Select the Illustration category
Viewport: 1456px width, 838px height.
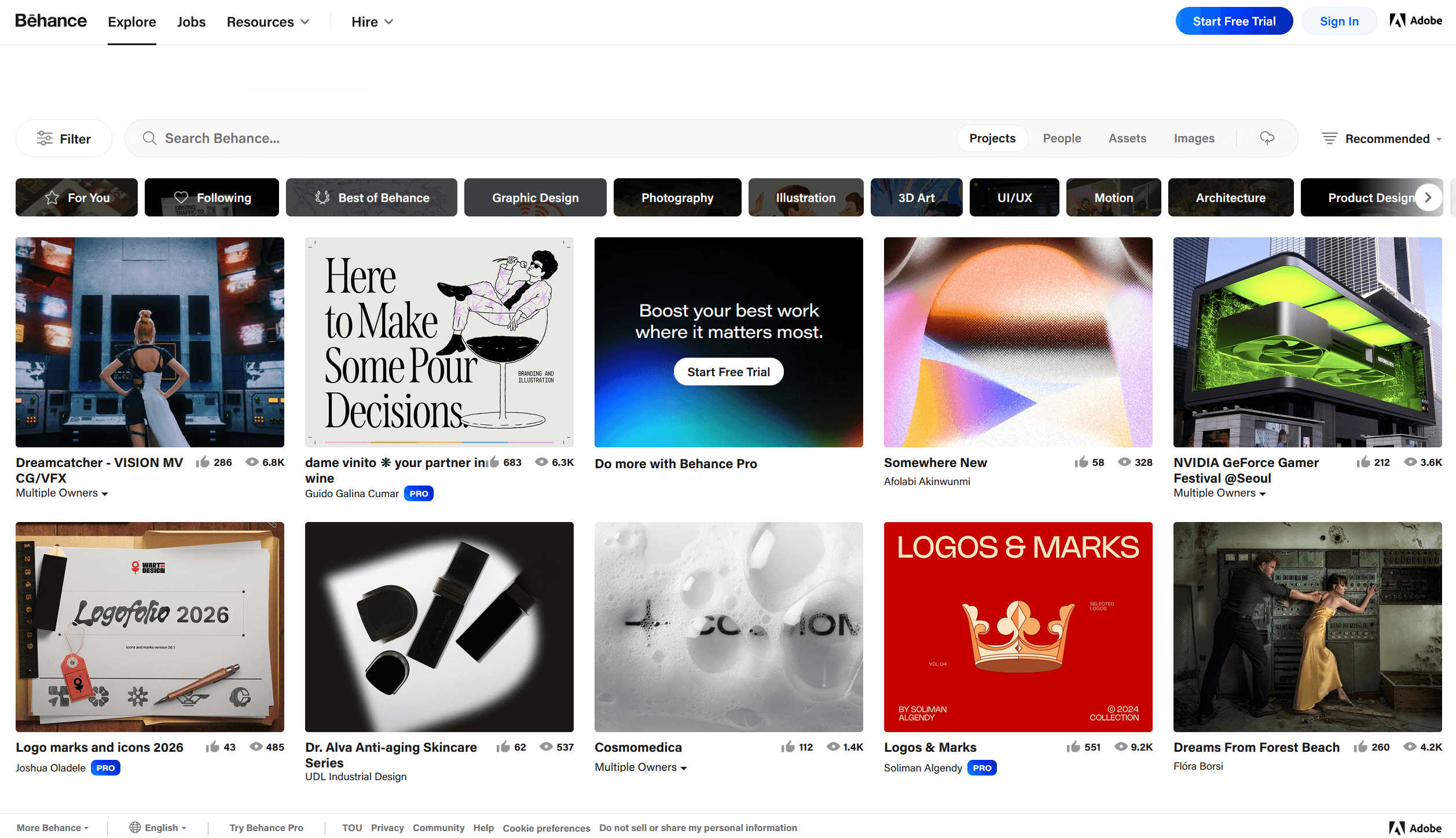point(806,197)
